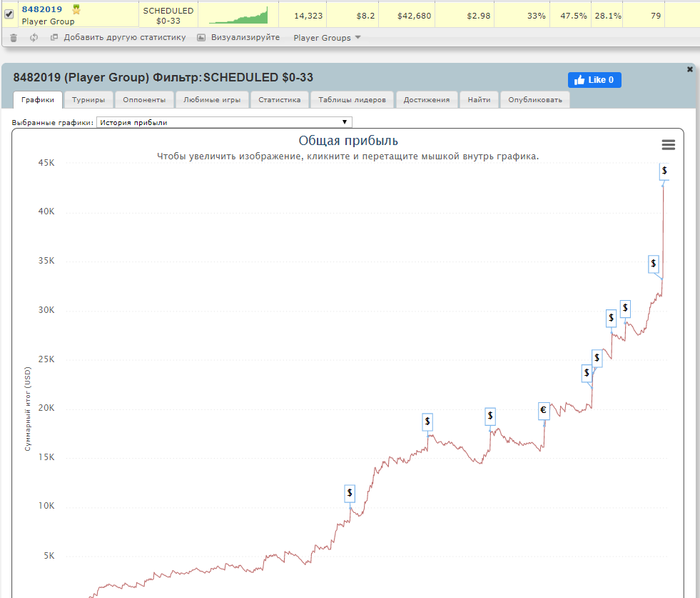The height and width of the screenshot is (598, 700).
Task: Click the Facebook Like button
Action: 594,80
